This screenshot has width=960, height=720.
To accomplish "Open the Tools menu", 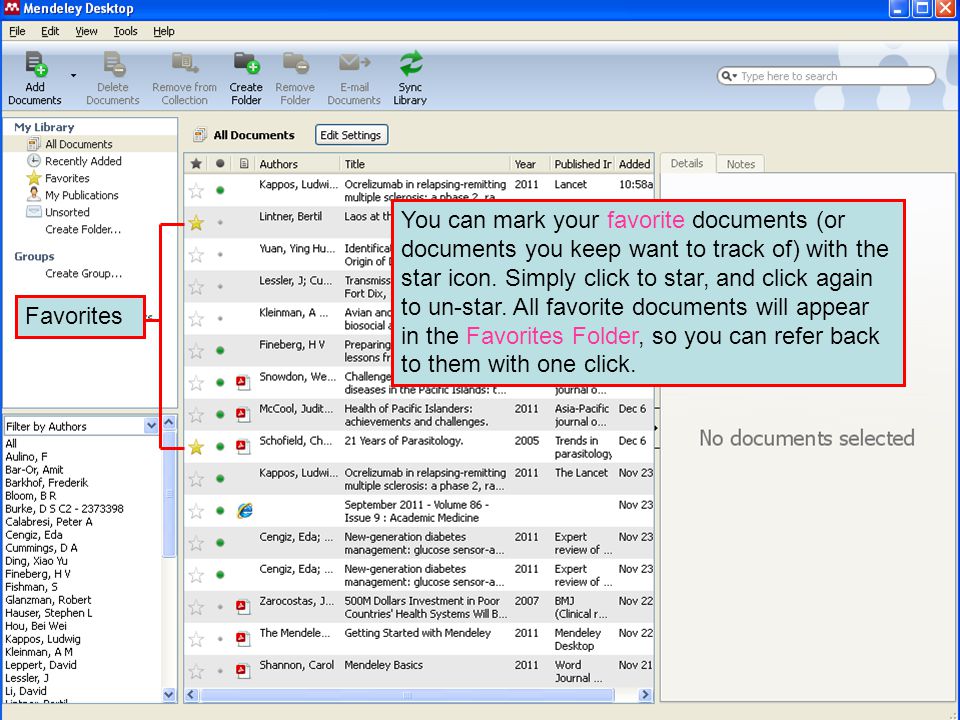I will tap(126, 31).
